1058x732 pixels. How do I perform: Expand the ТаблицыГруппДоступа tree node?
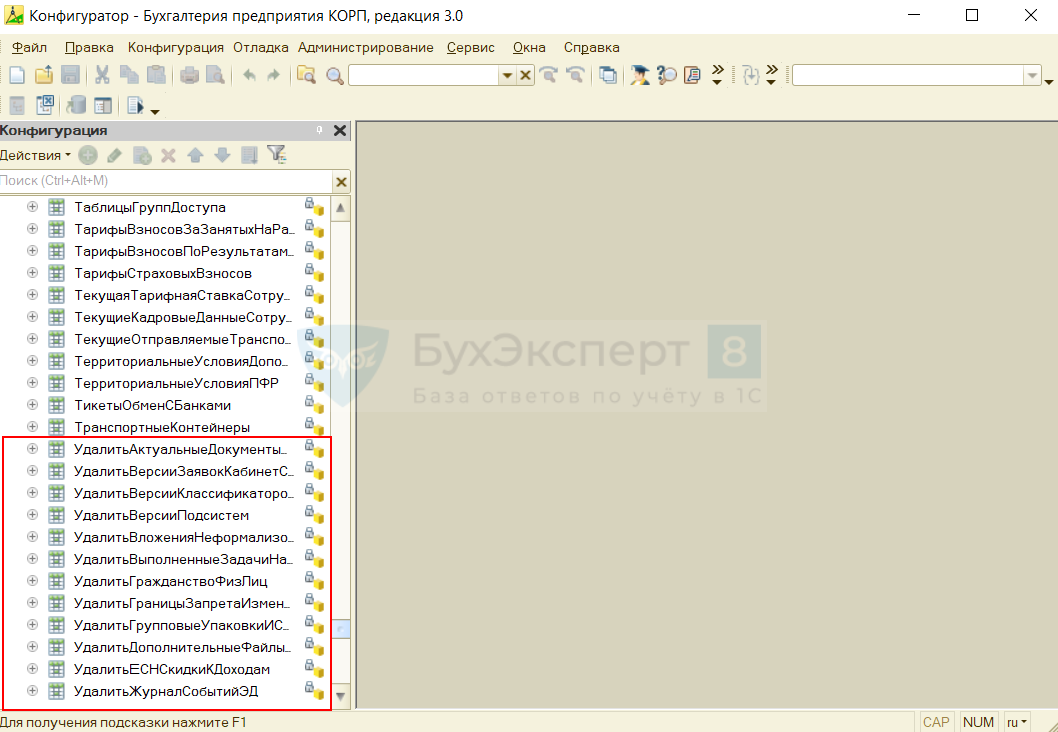tap(32, 207)
